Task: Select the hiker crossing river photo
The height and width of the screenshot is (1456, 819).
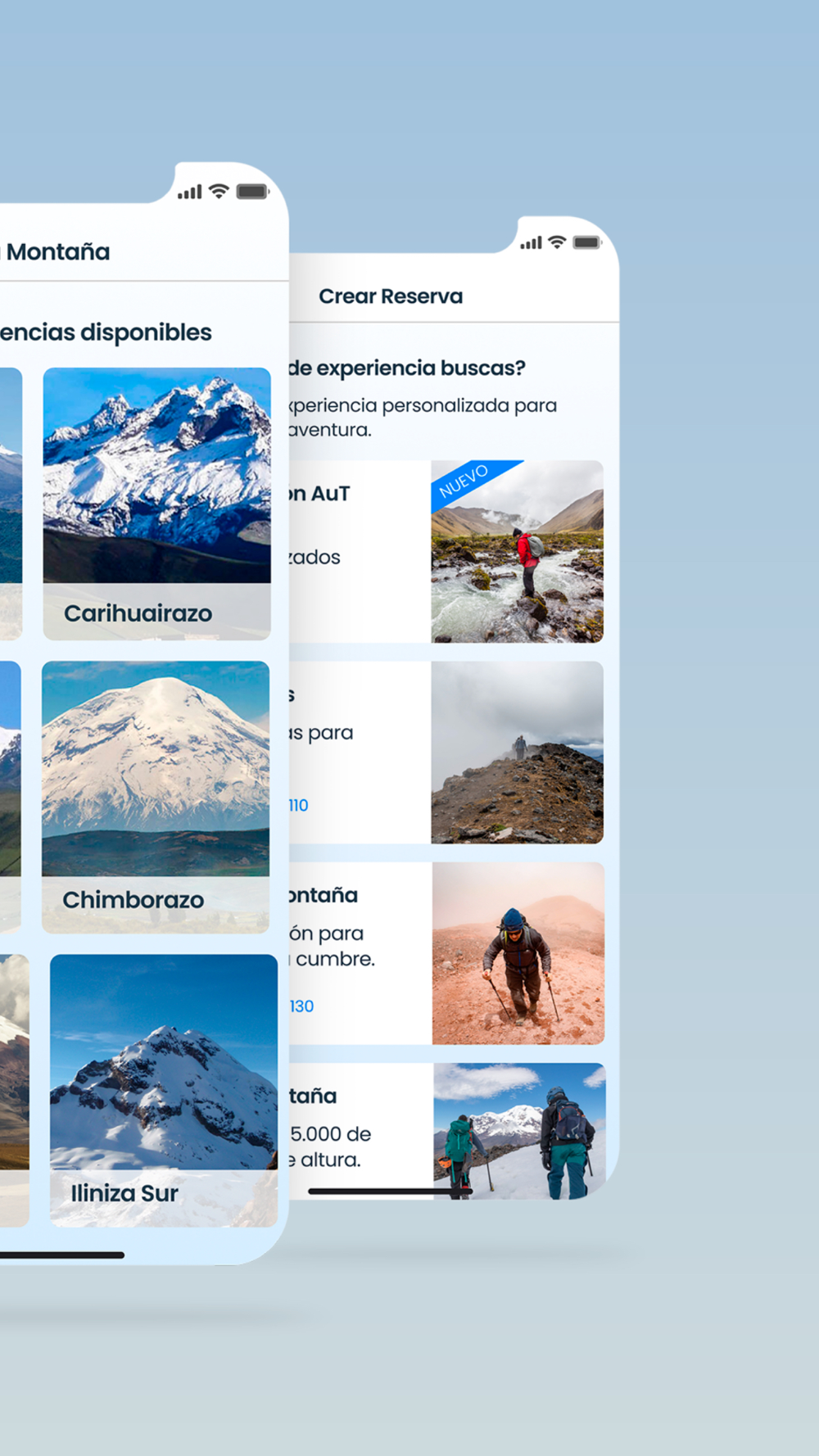Action: click(518, 551)
